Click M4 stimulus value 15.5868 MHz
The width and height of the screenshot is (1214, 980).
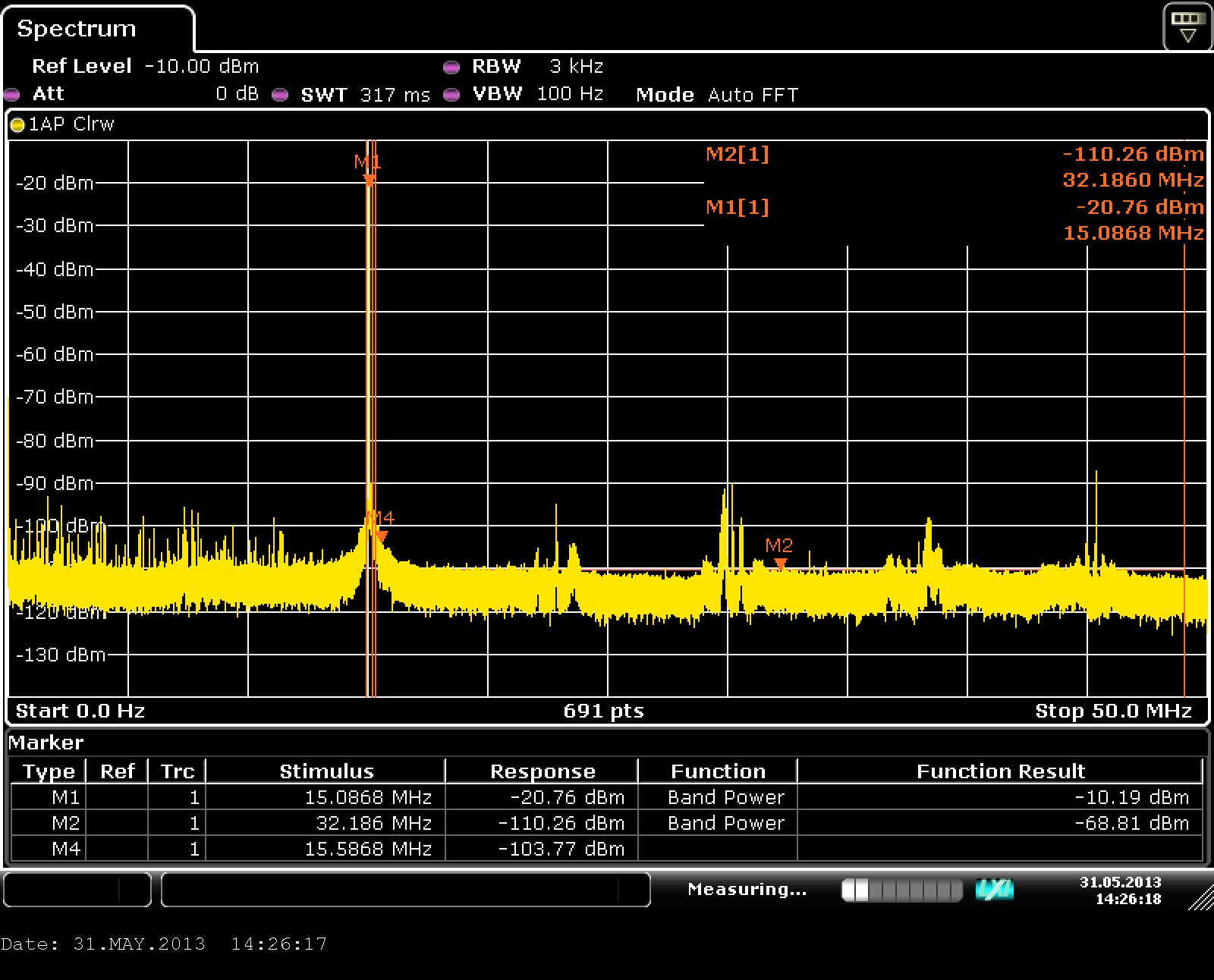pos(367,849)
